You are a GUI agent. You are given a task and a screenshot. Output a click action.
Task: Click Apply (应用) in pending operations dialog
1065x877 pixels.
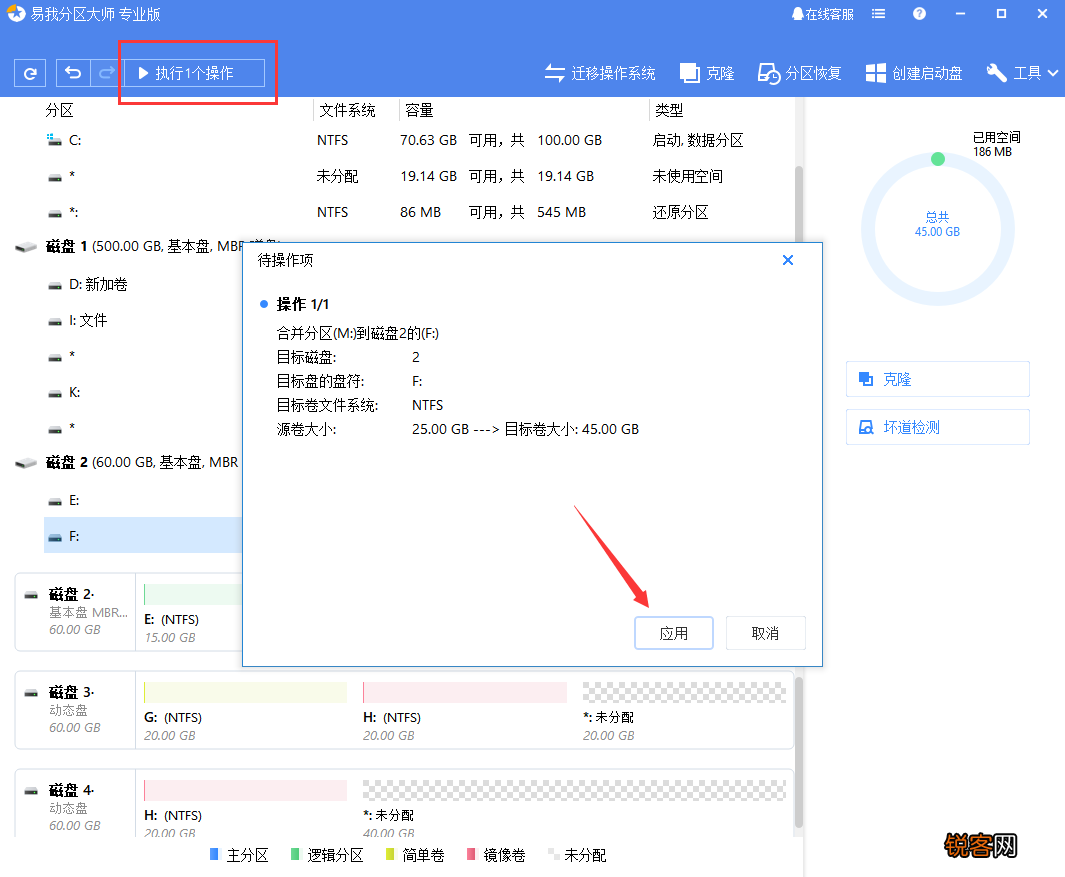[x=674, y=633]
